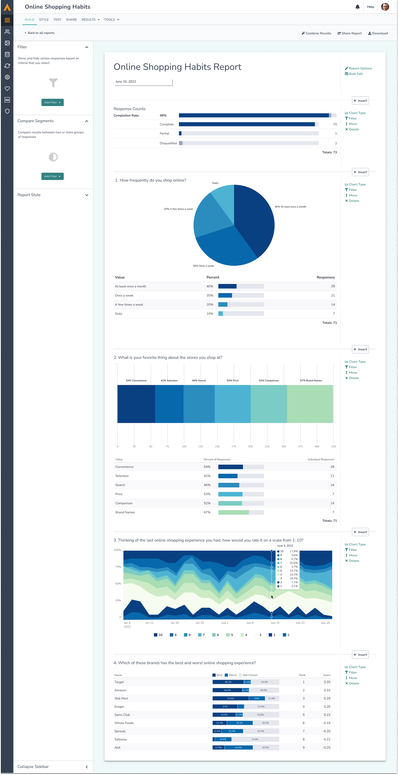The height and width of the screenshot is (775, 398).
Task: Click Insert above Response Counts
Action: pos(360,100)
